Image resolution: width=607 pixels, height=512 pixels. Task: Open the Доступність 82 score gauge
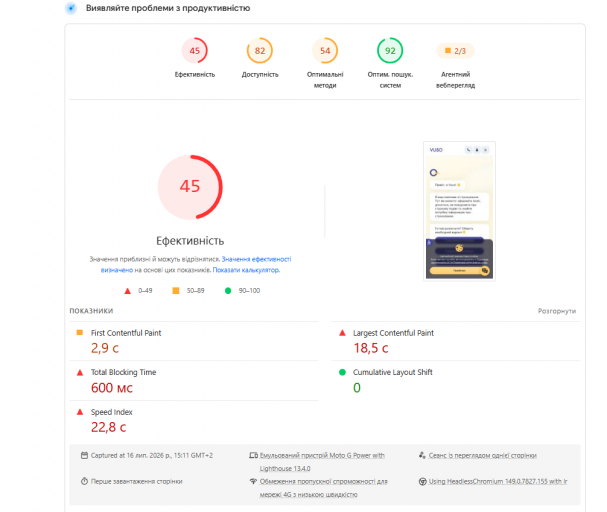260,57
